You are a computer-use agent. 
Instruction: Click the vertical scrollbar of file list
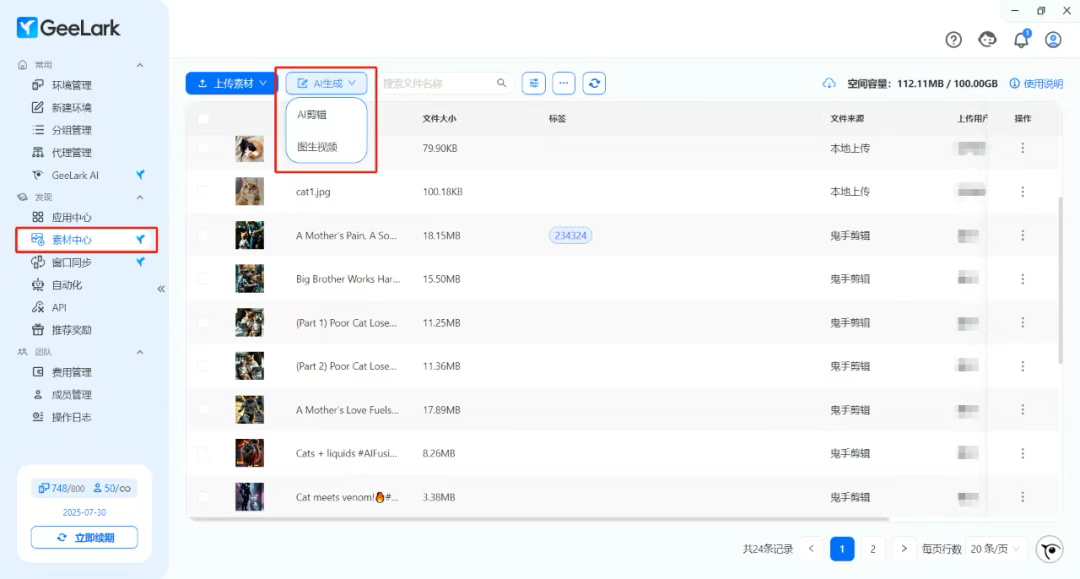point(1061,280)
